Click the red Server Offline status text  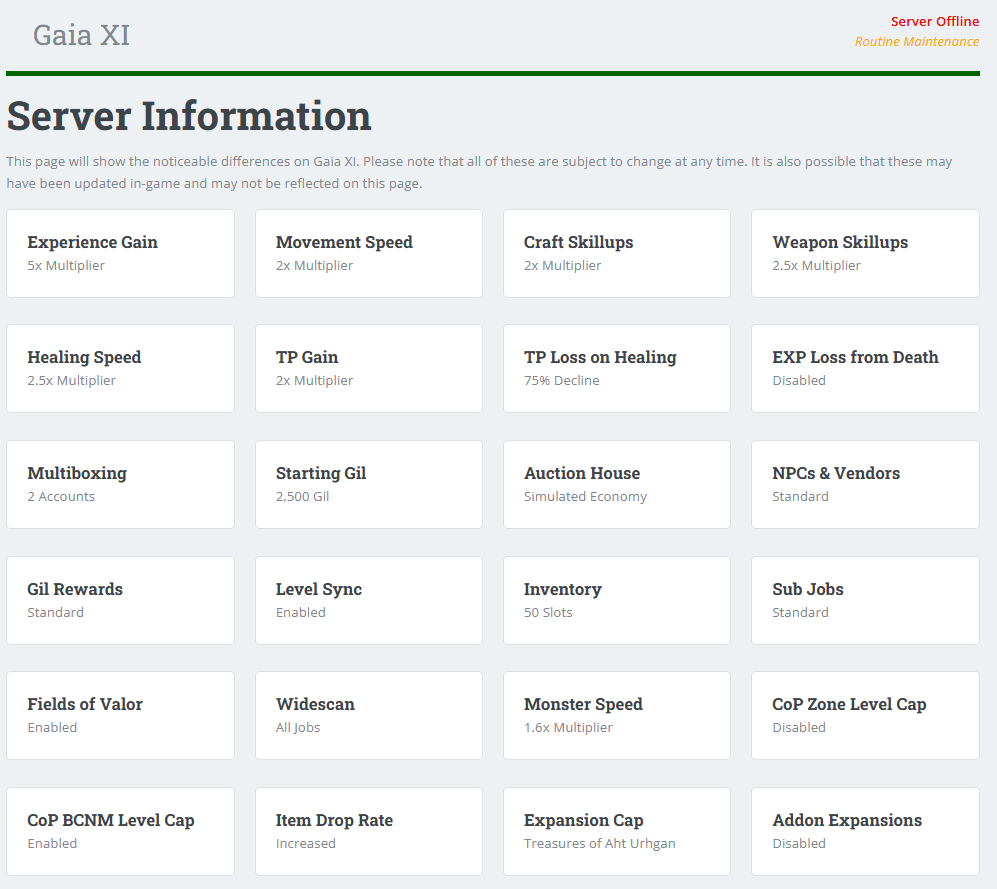click(x=935, y=22)
